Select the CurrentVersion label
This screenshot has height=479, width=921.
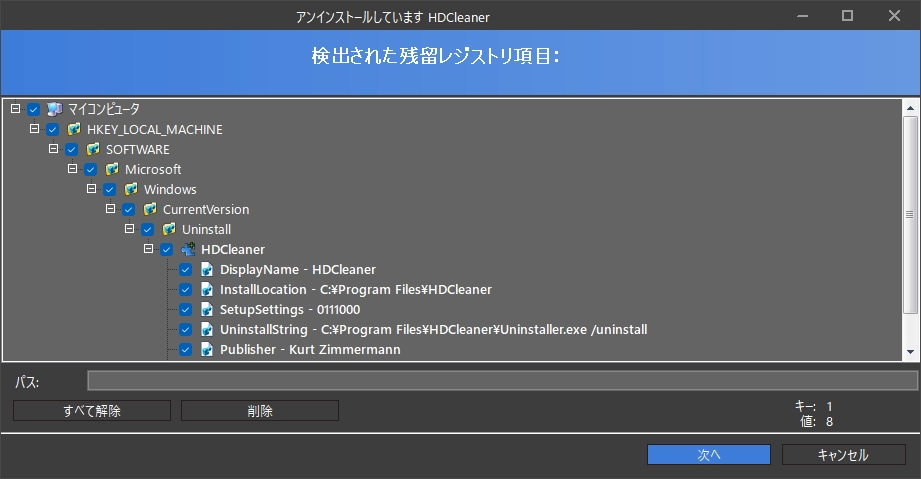(206, 209)
